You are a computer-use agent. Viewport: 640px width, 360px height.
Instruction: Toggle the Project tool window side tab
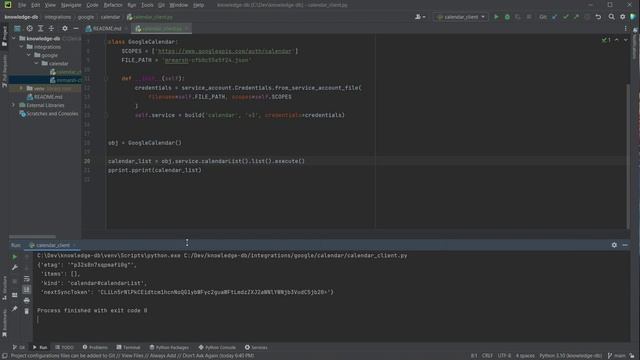pyautogui.click(x=4, y=37)
